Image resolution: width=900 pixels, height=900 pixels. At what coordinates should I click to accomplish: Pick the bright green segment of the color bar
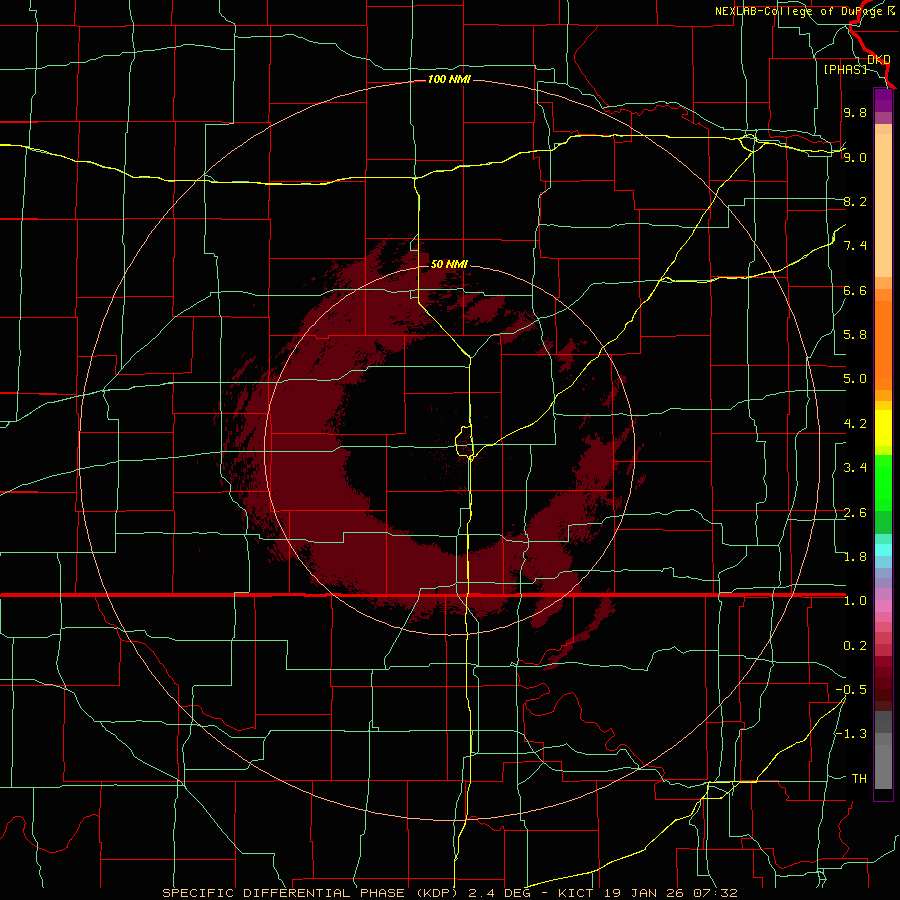[883, 482]
